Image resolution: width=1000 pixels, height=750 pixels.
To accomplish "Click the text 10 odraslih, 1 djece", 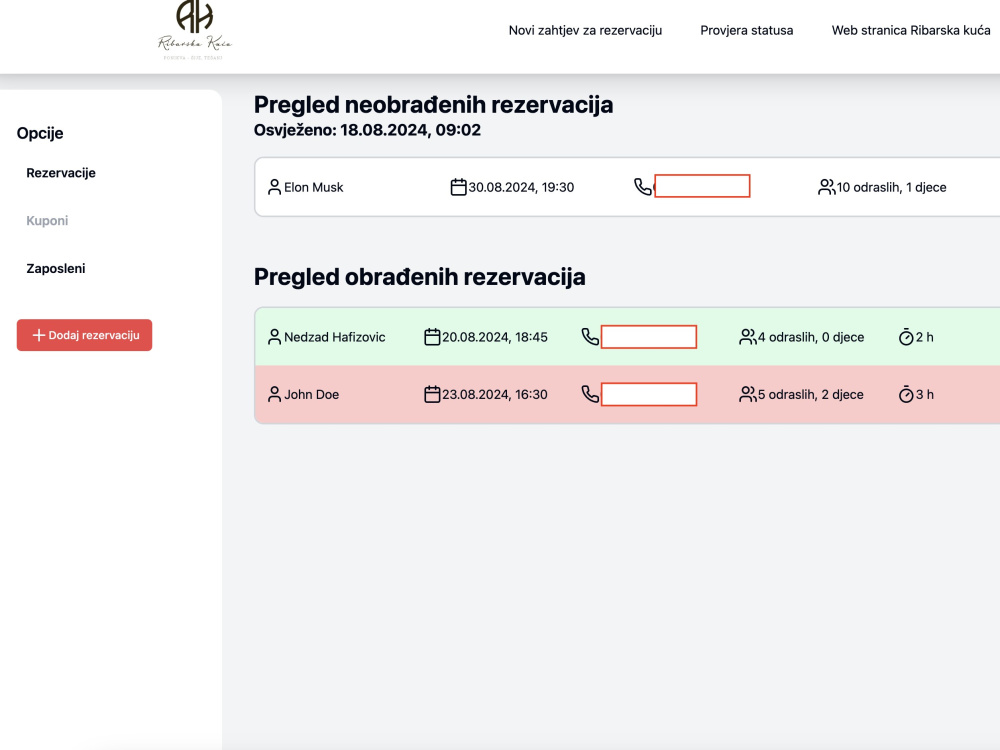I will [x=891, y=187].
